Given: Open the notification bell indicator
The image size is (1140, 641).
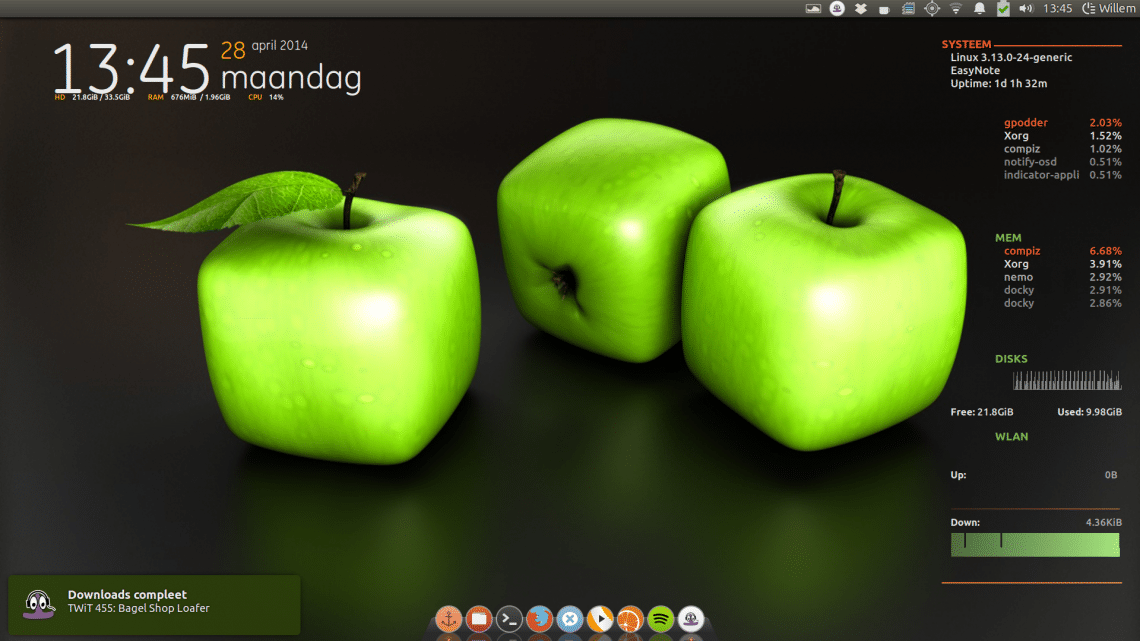Looking at the screenshot, I should (x=979, y=9).
